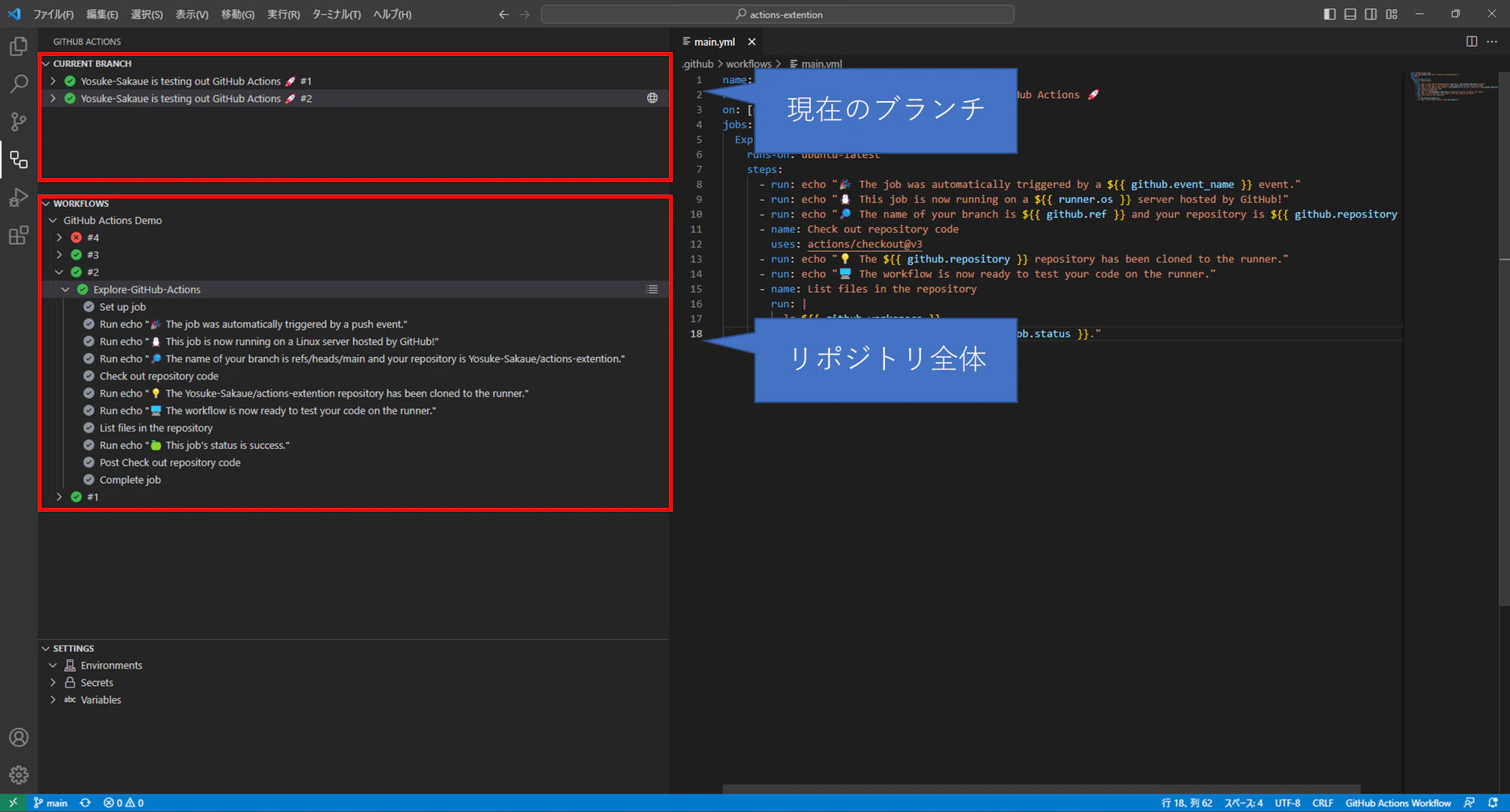This screenshot has width=1510, height=812.
Task: Open the ヘルプ(H) menu
Action: [x=392, y=14]
